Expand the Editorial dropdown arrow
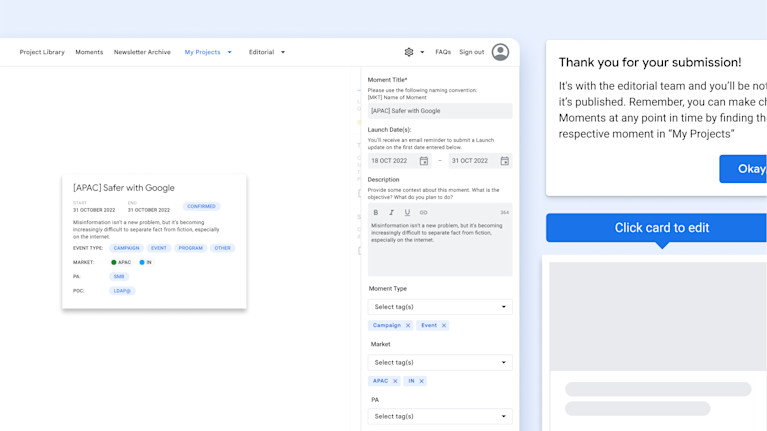 [283, 52]
